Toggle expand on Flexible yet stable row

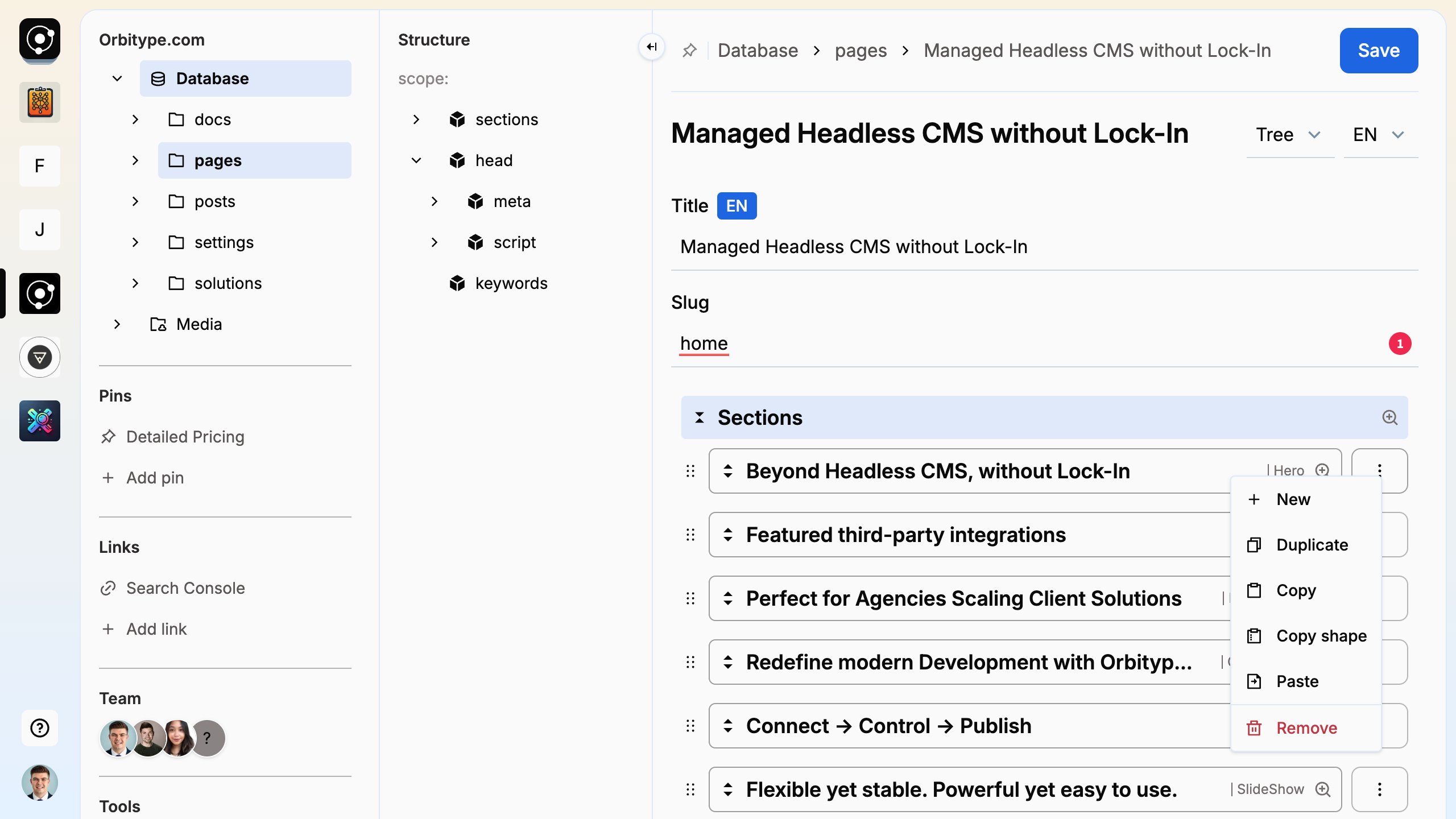728,789
